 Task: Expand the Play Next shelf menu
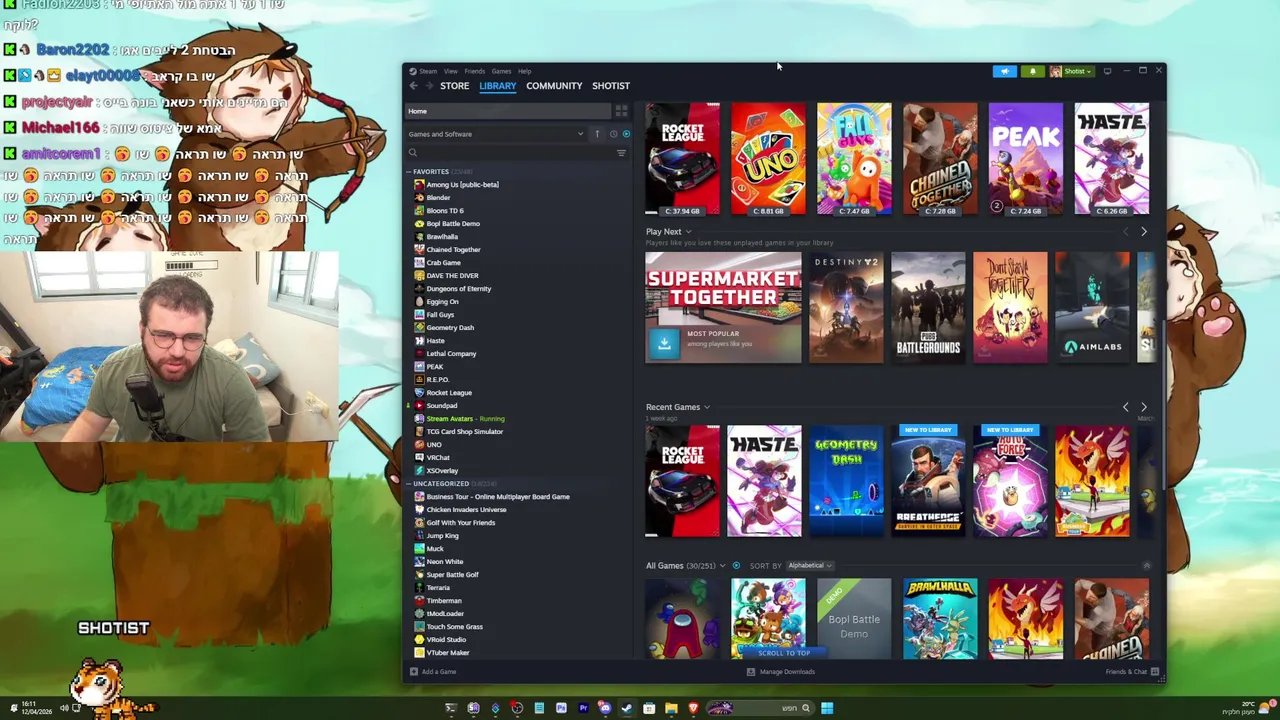point(688,232)
